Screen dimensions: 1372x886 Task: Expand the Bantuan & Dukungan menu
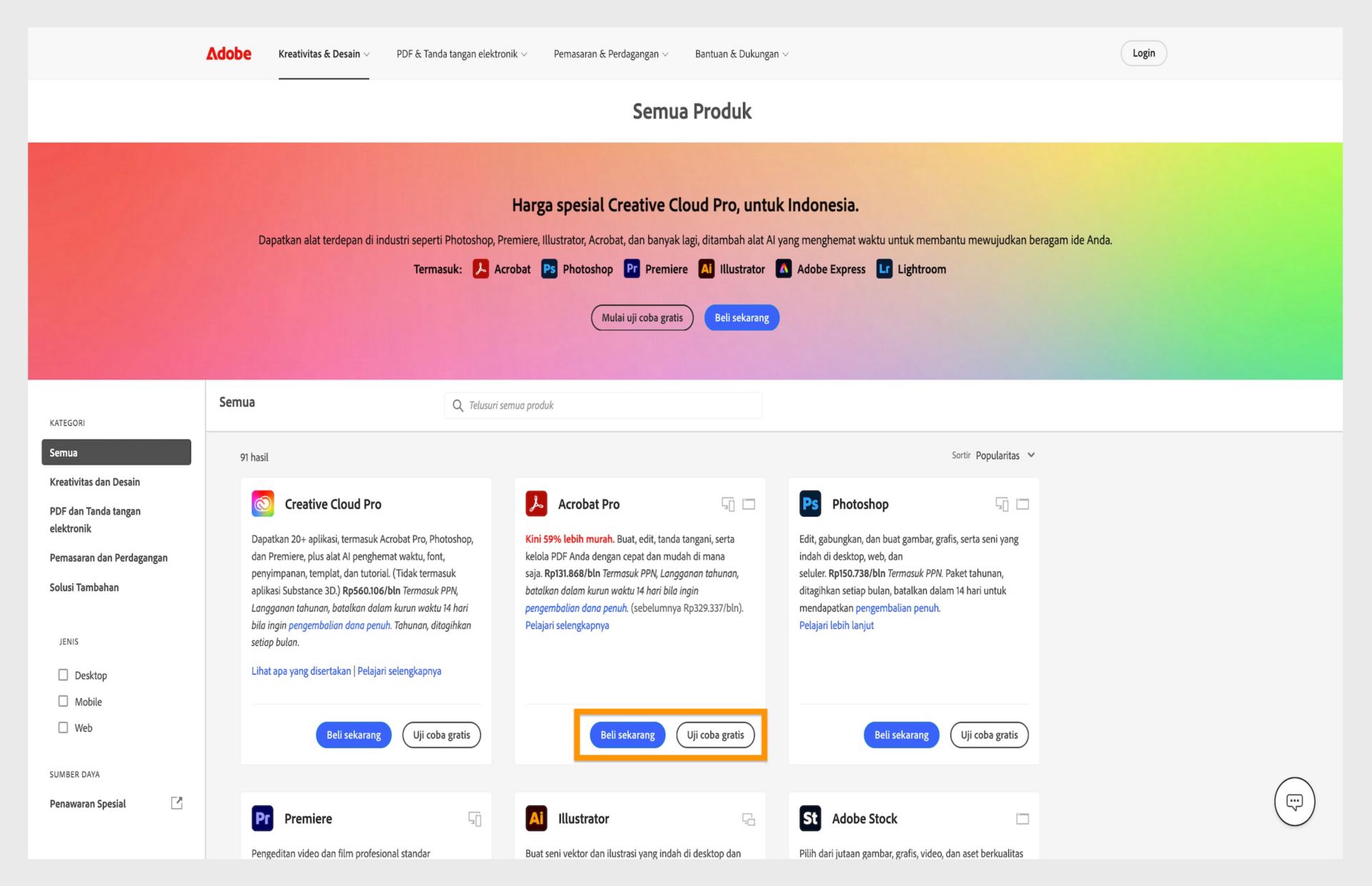tap(741, 54)
